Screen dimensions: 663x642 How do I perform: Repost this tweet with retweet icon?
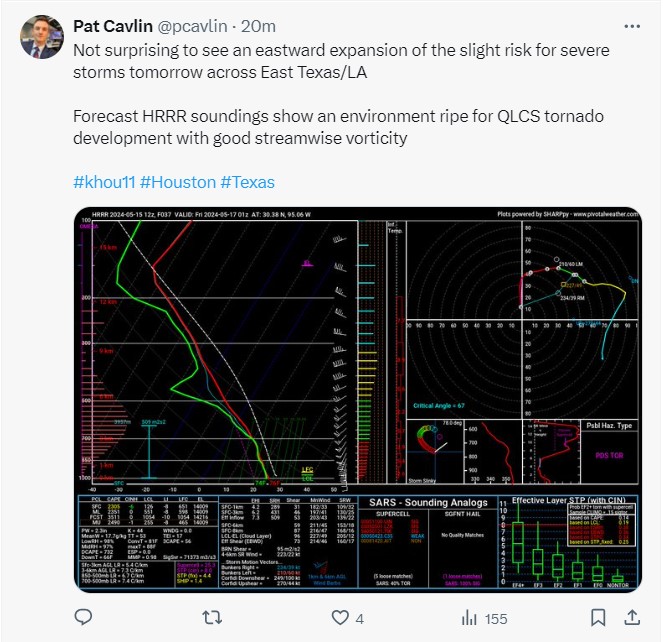pyautogui.click(x=212, y=618)
